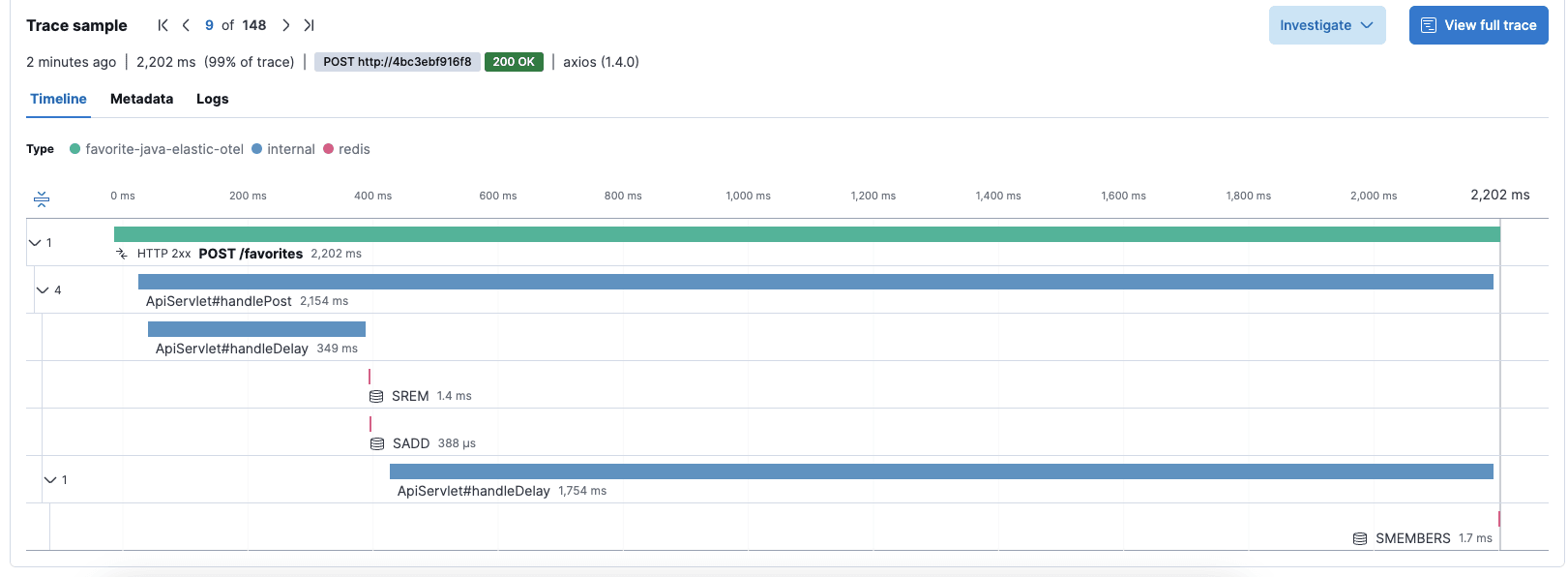Click the SADD redis database icon
The image size is (1568, 577).
pos(377,443)
